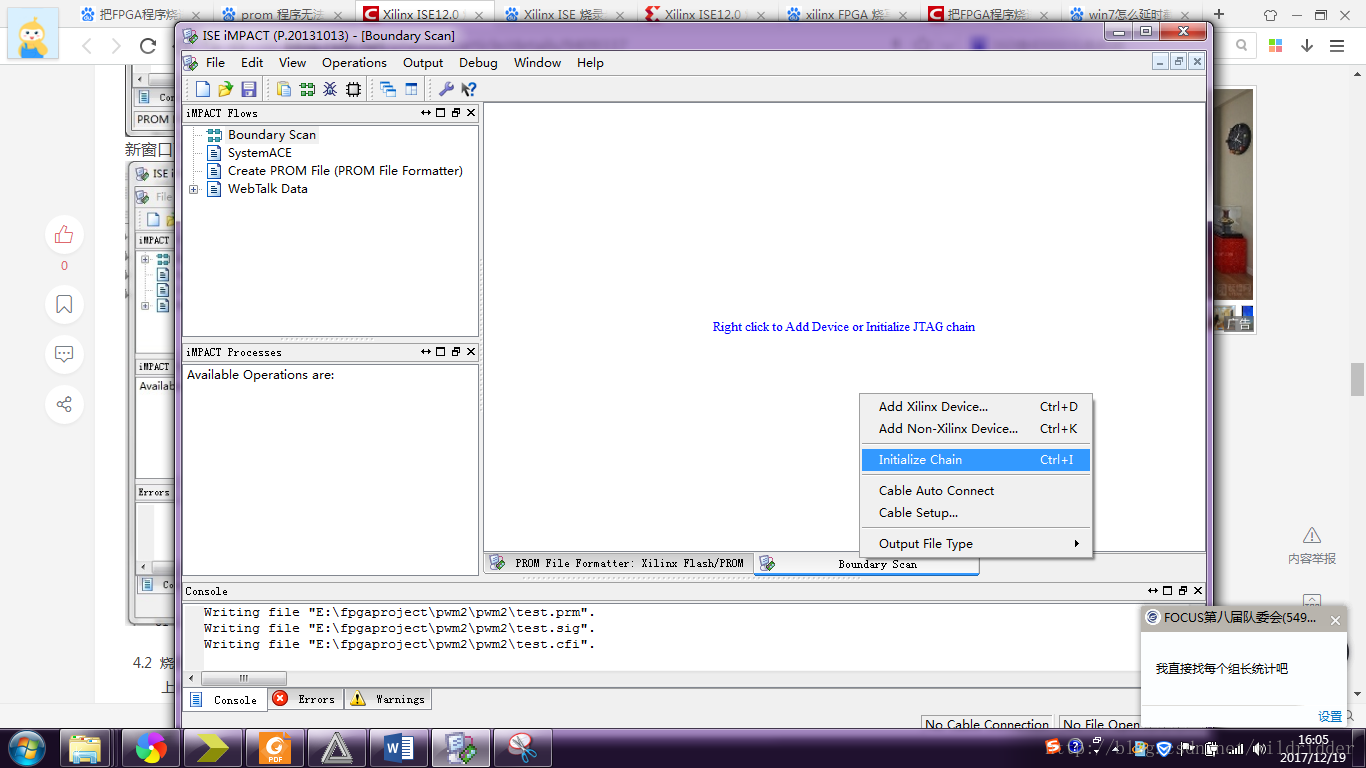Open the browser hamburger menu

click(1337, 46)
